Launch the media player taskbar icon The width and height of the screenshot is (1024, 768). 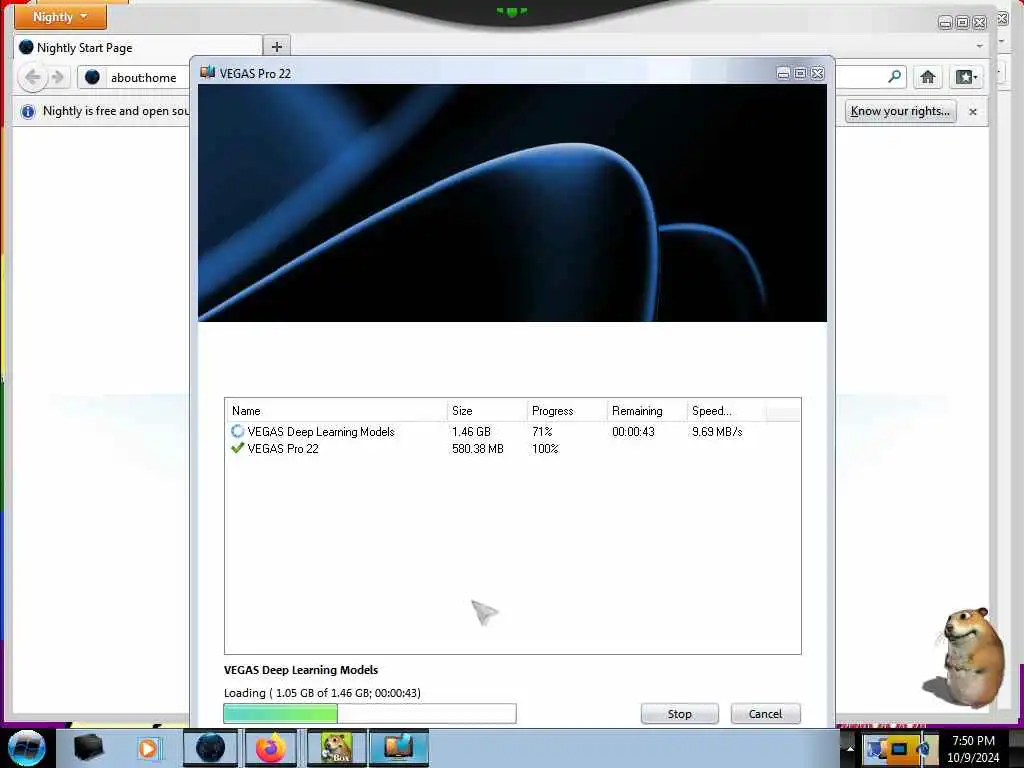[x=148, y=748]
